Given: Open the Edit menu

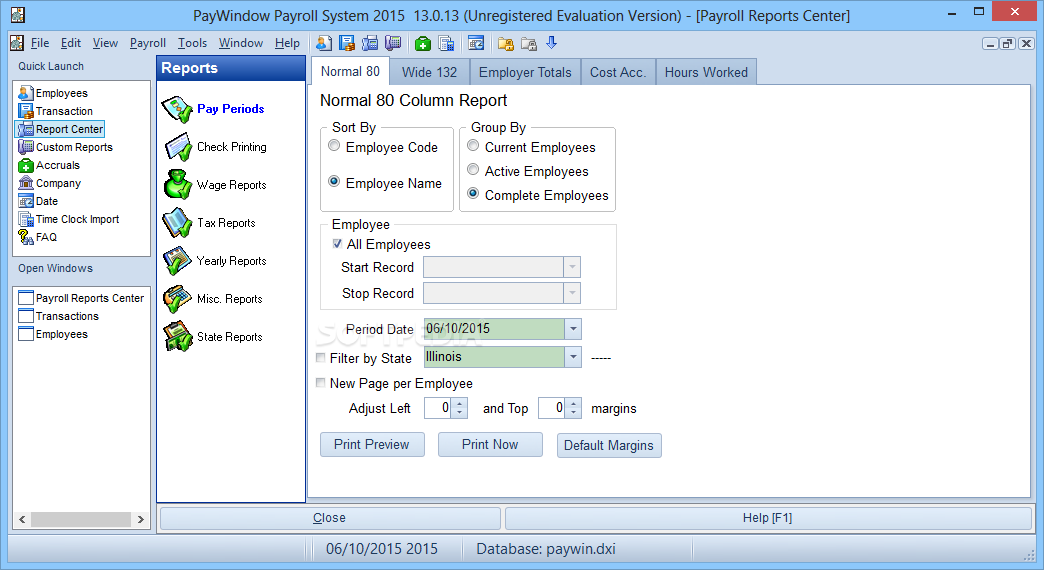Looking at the screenshot, I should pos(71,43).
